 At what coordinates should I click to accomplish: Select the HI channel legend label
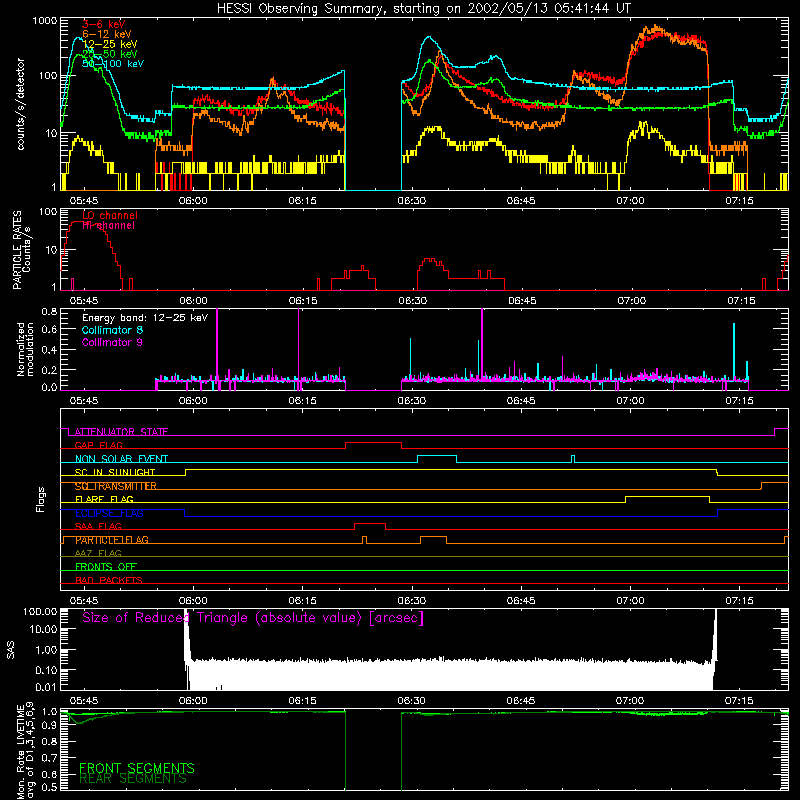108,226
